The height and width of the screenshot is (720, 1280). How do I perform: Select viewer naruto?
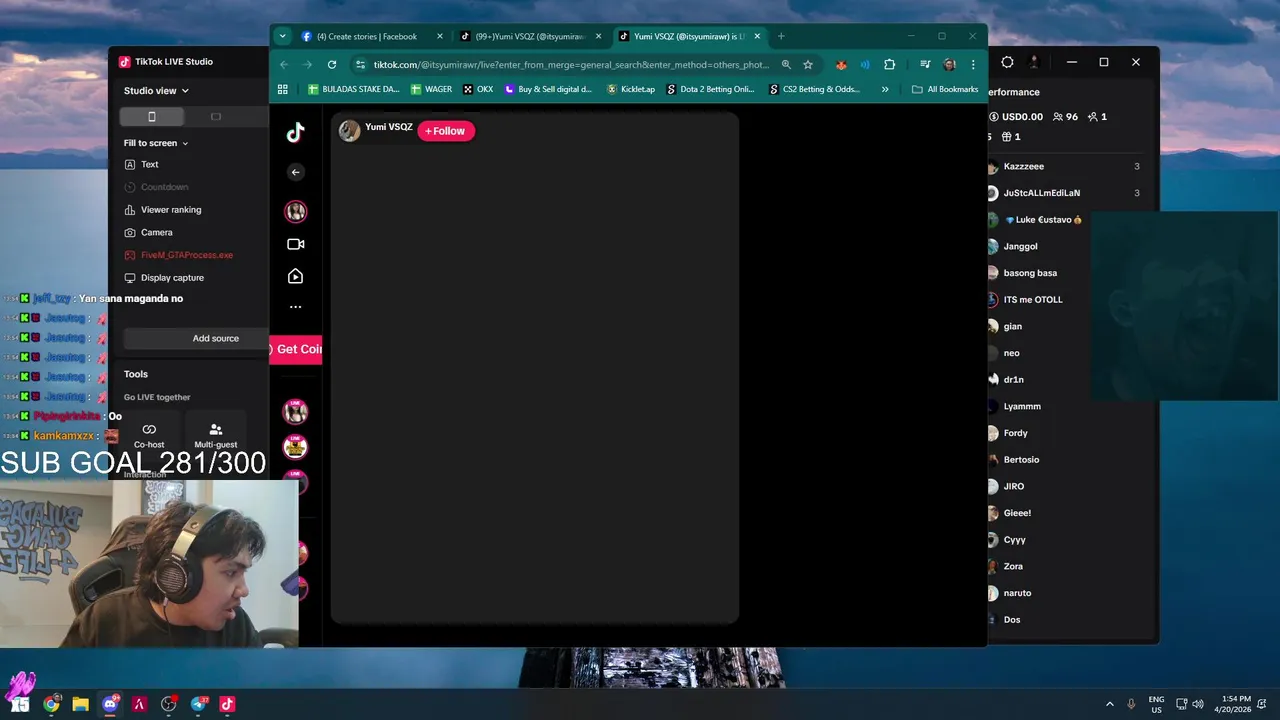(1017, 593)
